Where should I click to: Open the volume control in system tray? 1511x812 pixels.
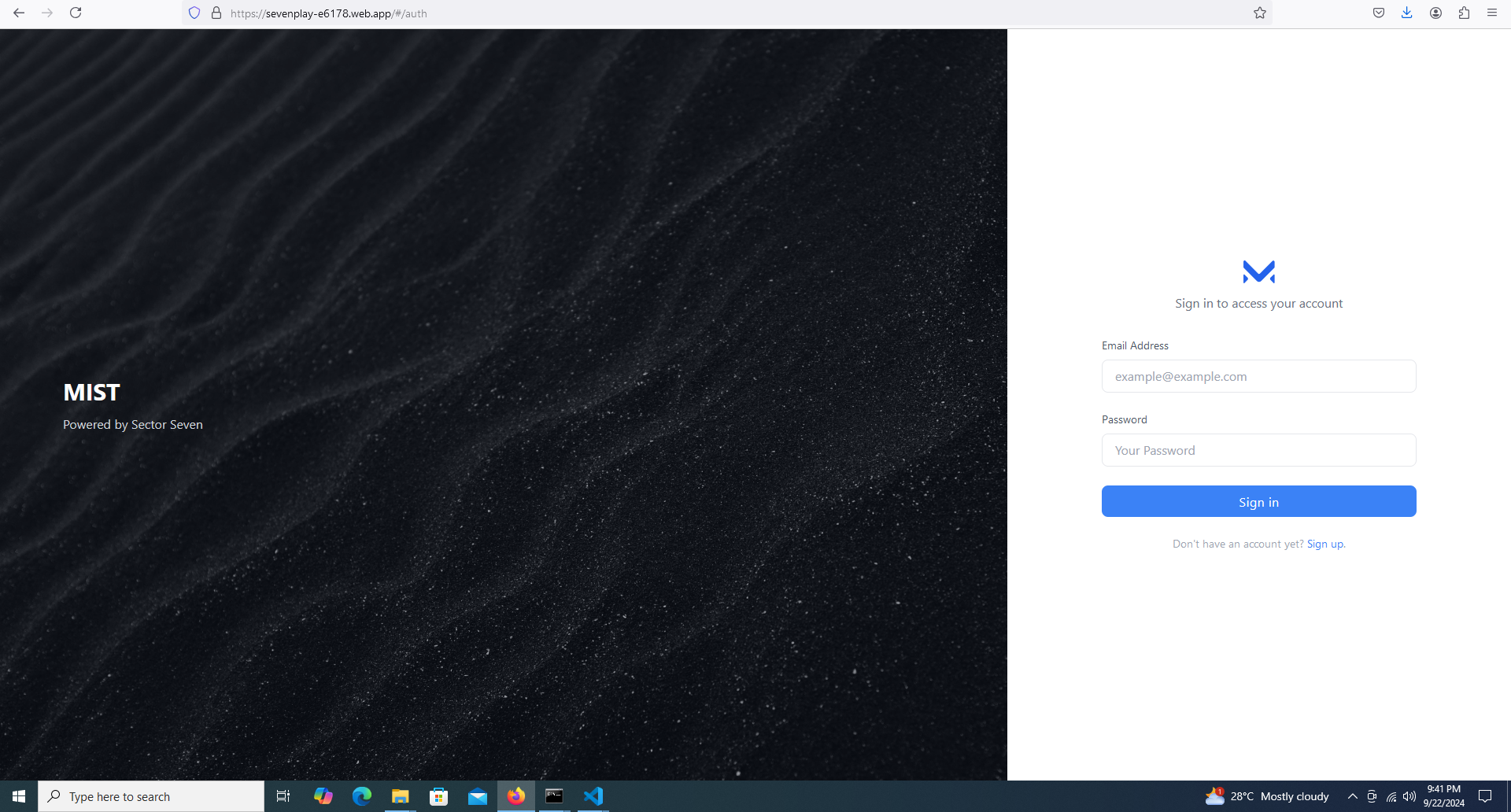1409,796
